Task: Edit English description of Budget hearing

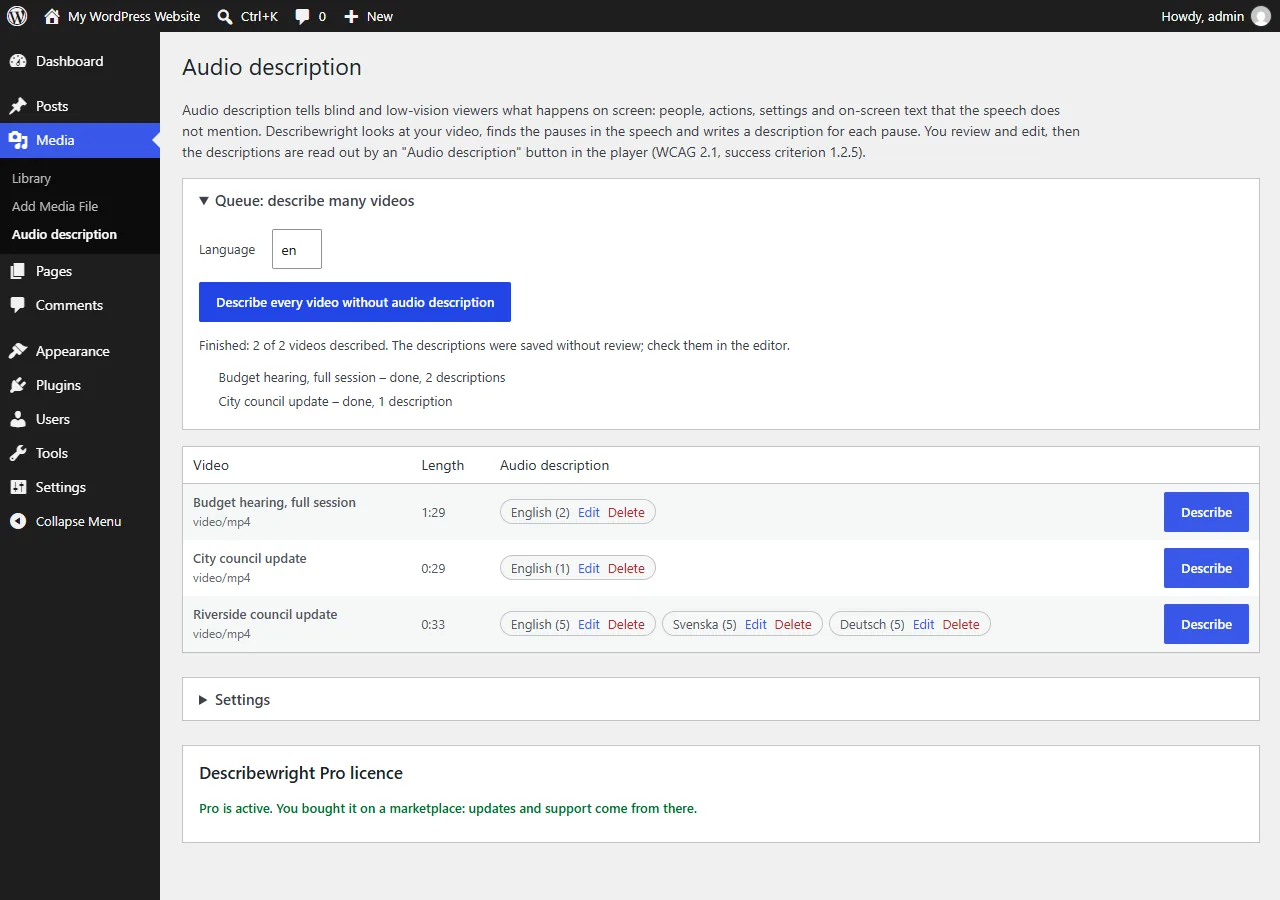Action: click(x=589, y=512)
